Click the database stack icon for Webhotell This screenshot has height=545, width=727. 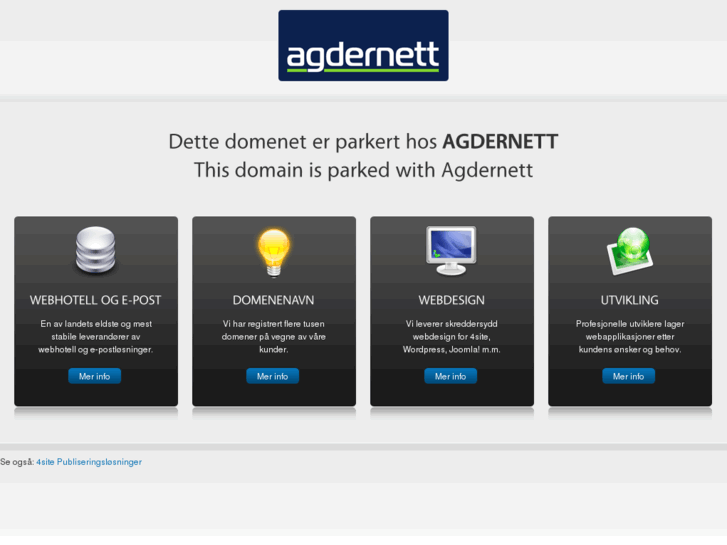[x=96, y=250]
